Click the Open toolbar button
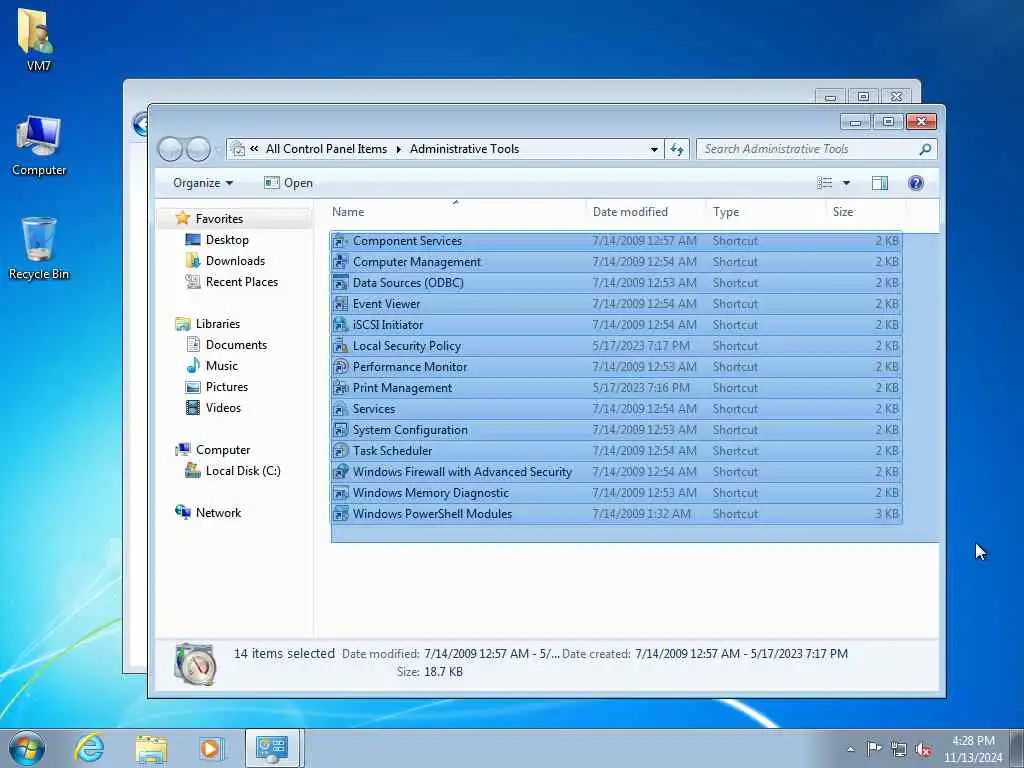This screenshot has height=768, width=1024. [x=288, y=184]
